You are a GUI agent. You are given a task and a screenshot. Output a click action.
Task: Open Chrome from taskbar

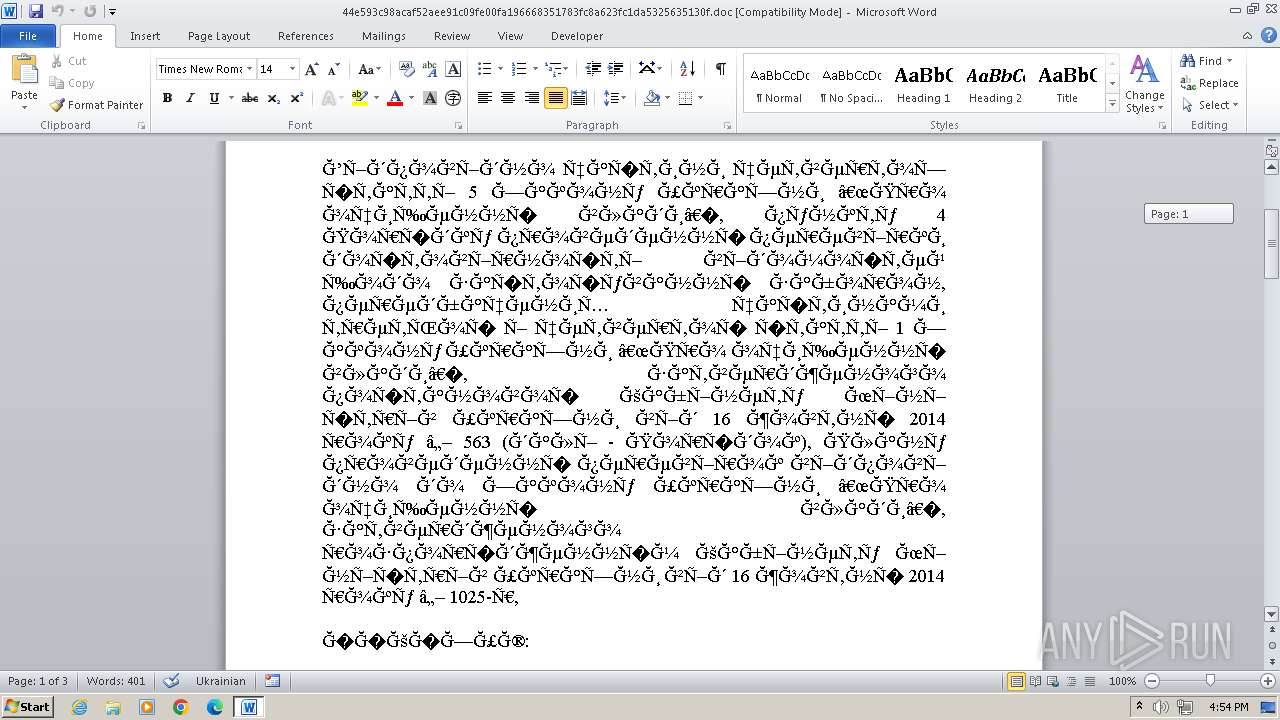click(x=180, y=707)
